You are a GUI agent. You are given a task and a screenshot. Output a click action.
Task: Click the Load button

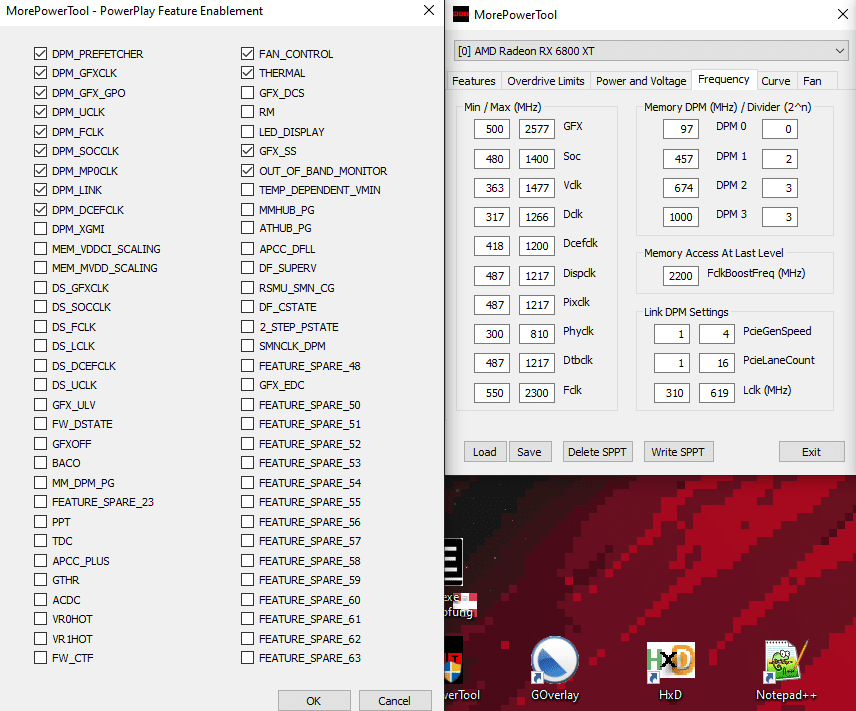pyautogui.click(x=485, y=452)
